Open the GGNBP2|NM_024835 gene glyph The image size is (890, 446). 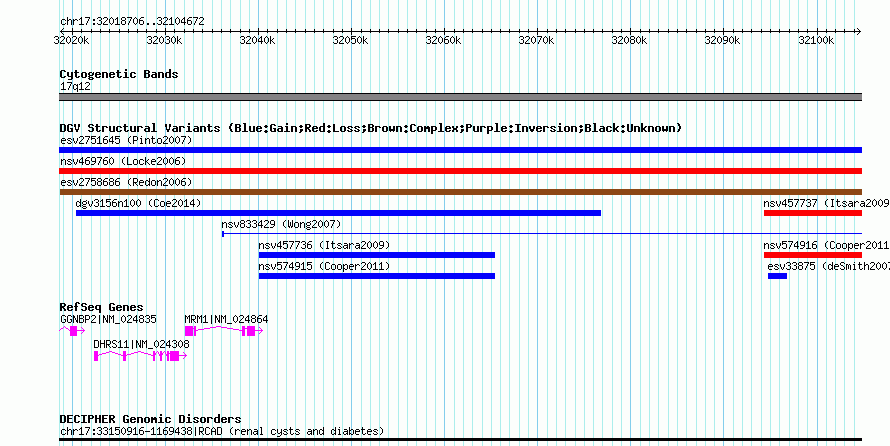(x=72, y=331)
